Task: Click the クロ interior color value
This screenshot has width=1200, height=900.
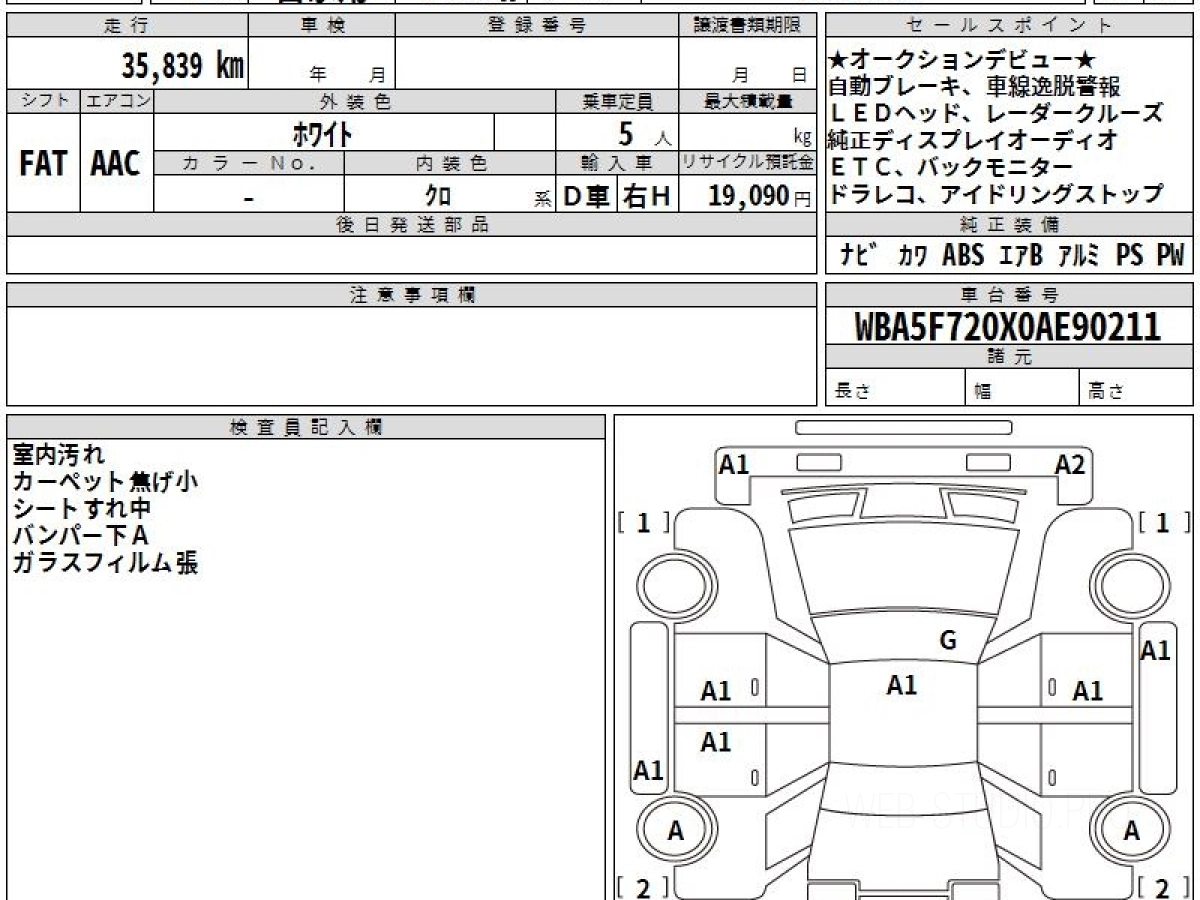Action: (x=437, y=197)
